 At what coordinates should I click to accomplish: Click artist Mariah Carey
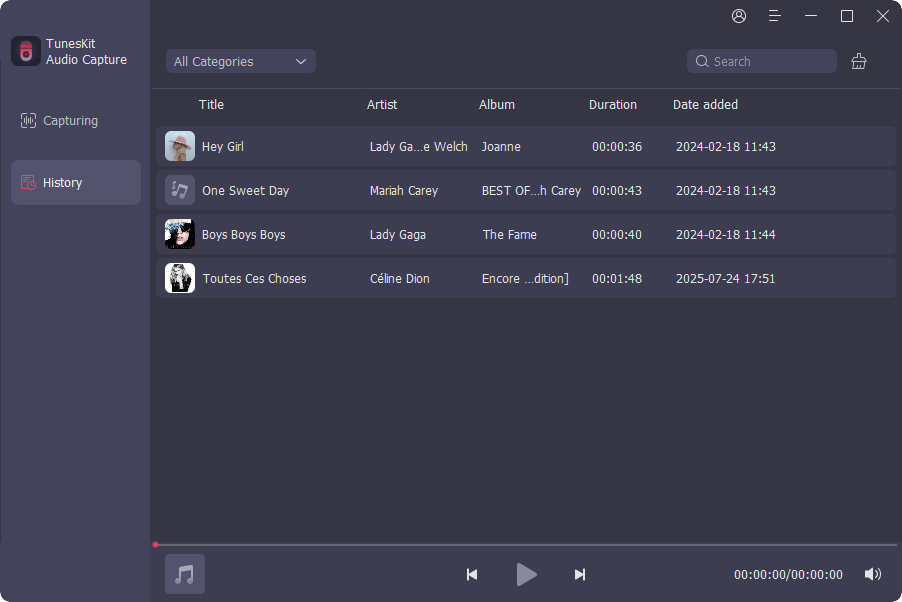pos(404,190)
